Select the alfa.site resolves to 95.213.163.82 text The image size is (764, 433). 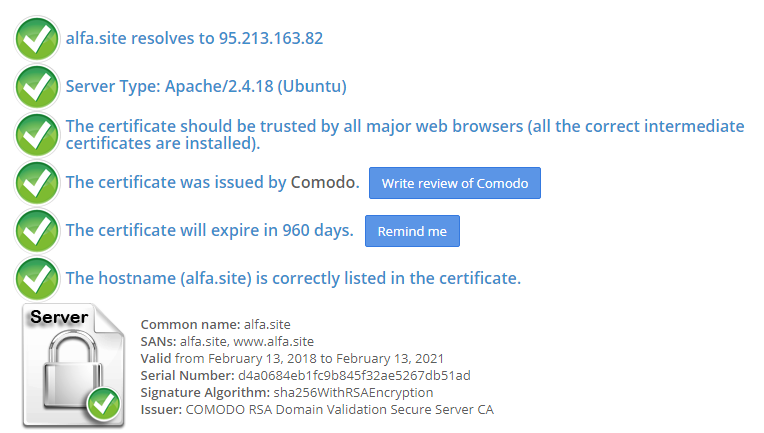click(194, 38)
